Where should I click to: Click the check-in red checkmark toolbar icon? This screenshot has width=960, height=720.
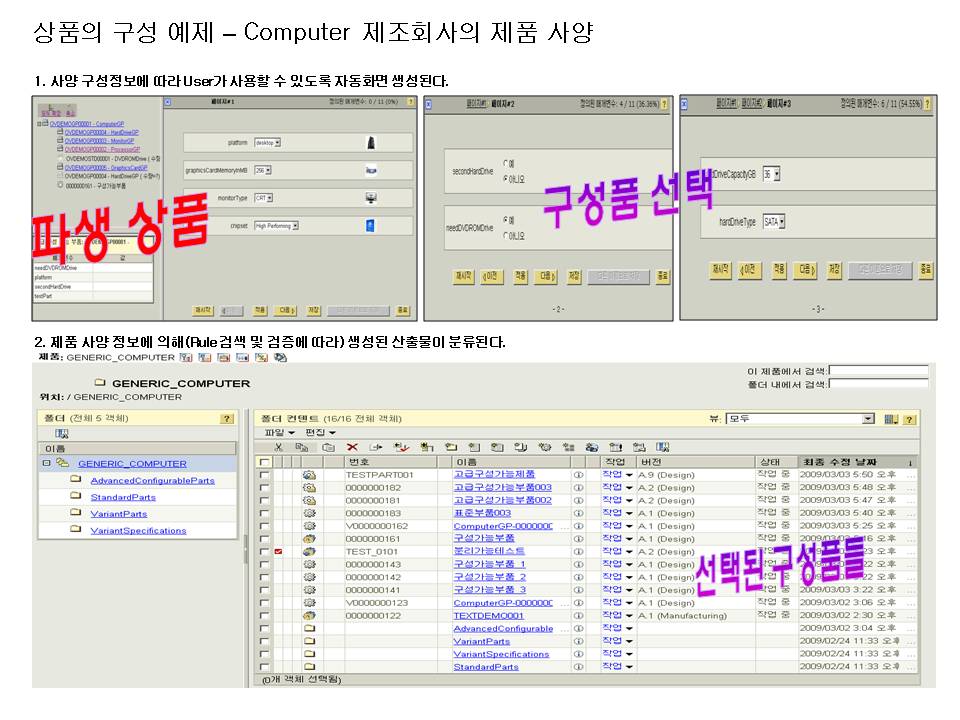click(x=402, y=448)
